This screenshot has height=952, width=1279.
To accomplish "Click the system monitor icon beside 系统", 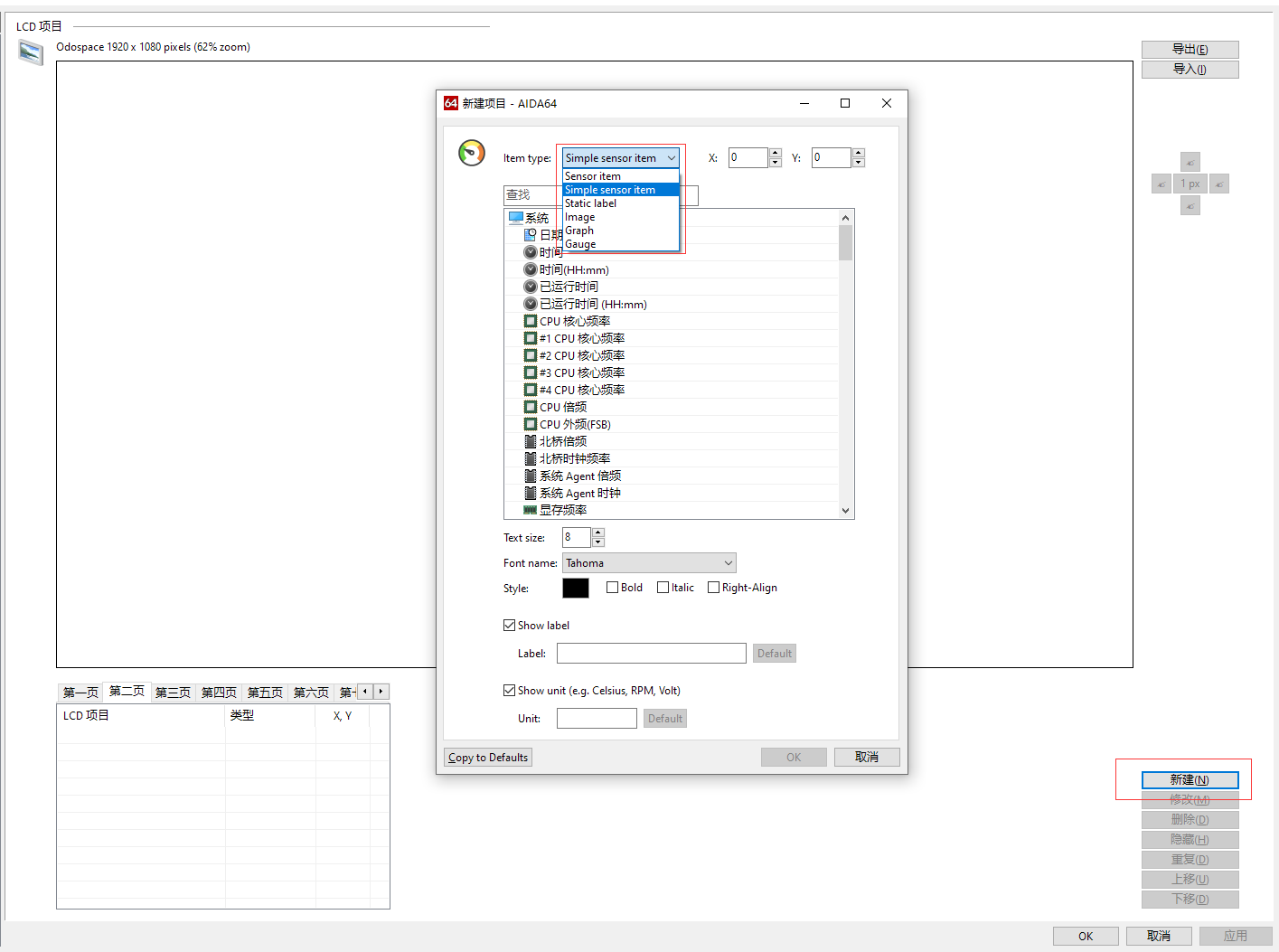I will click(x=516, y=218).
